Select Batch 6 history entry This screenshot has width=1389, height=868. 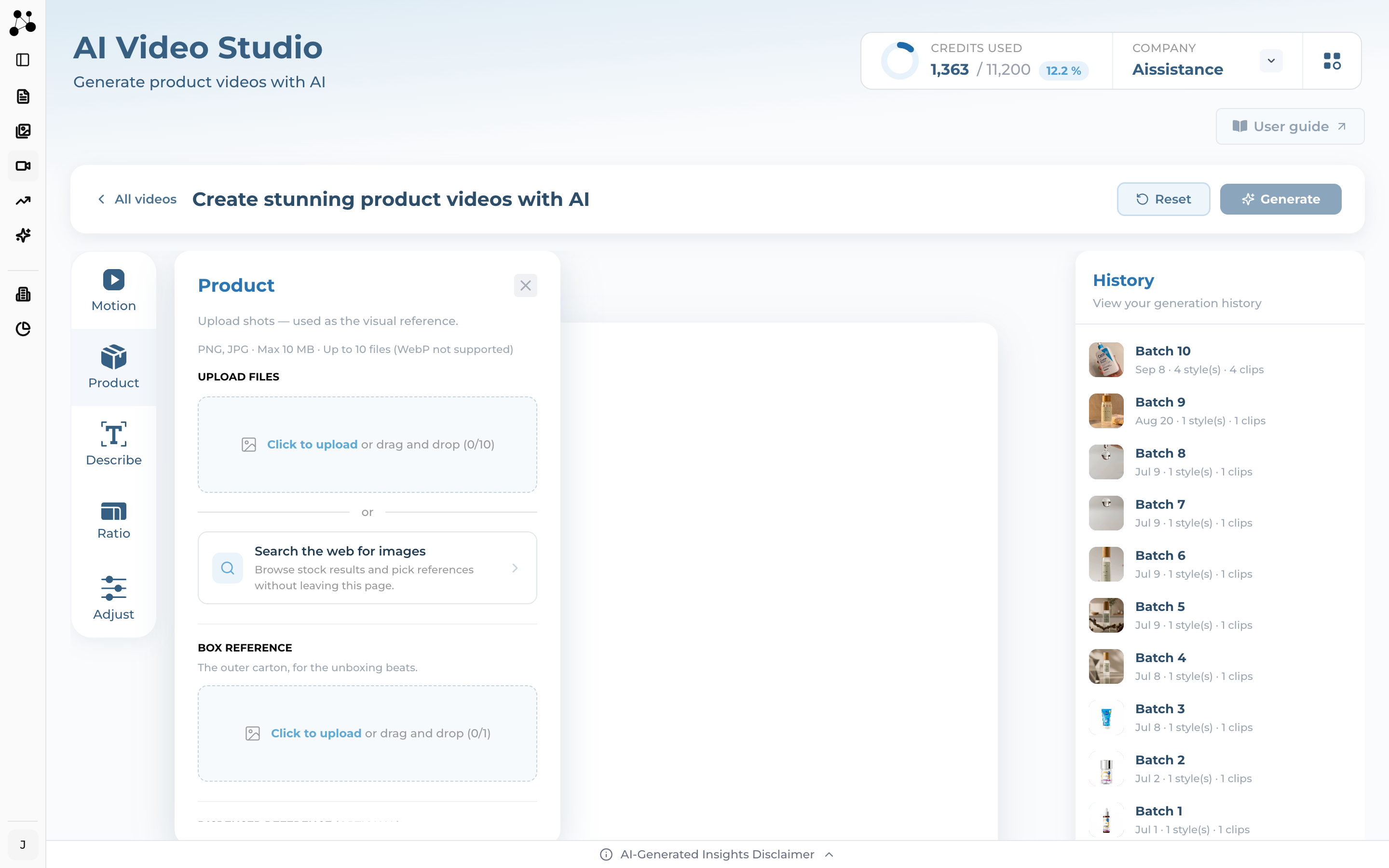click(1220, 564)
